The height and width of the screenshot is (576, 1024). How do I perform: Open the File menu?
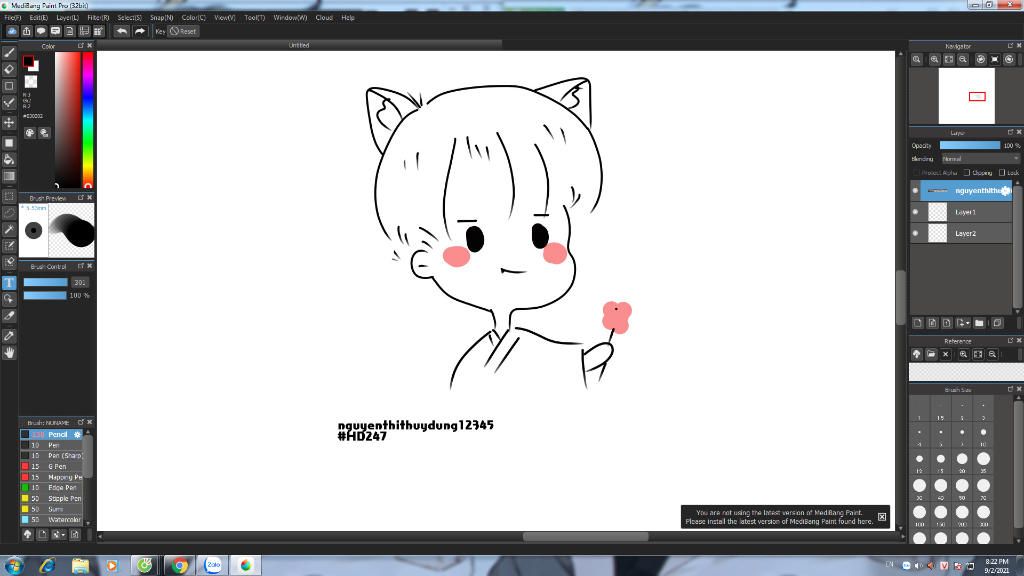pyautogui.click(x=13, y=18)
